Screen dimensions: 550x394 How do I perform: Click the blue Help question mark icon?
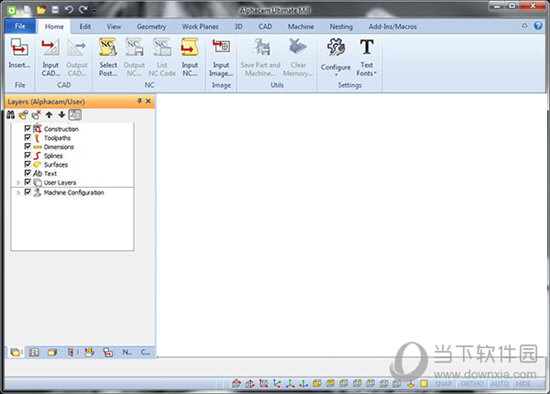(538, 26)
